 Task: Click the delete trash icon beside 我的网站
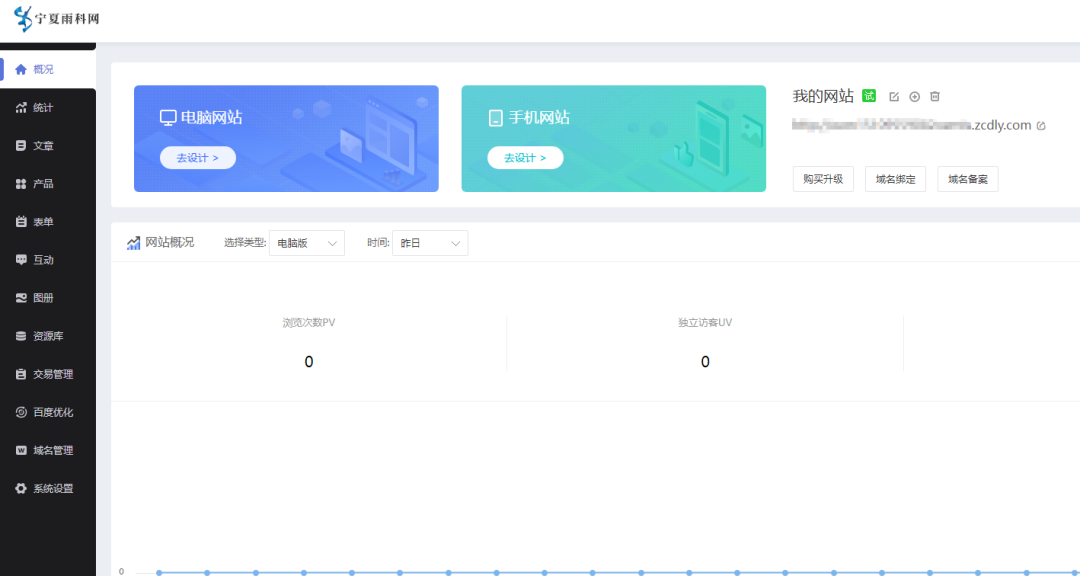coord(935,96)
